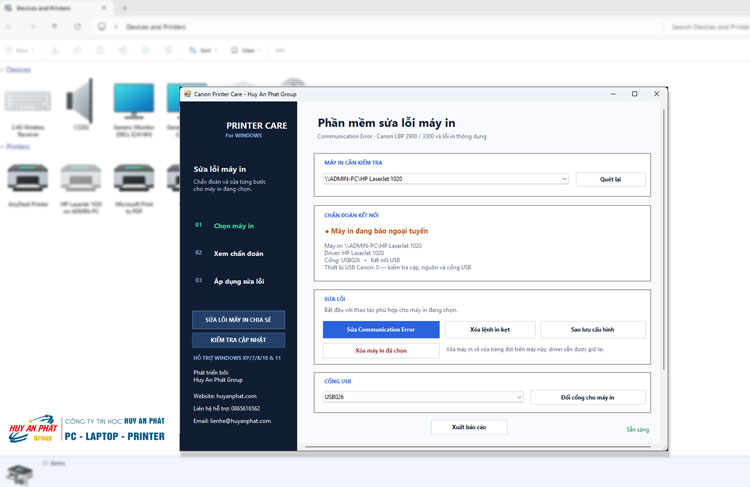
Task: Click the Delete icon in Explorer toolbar
Action: point(168,50)
